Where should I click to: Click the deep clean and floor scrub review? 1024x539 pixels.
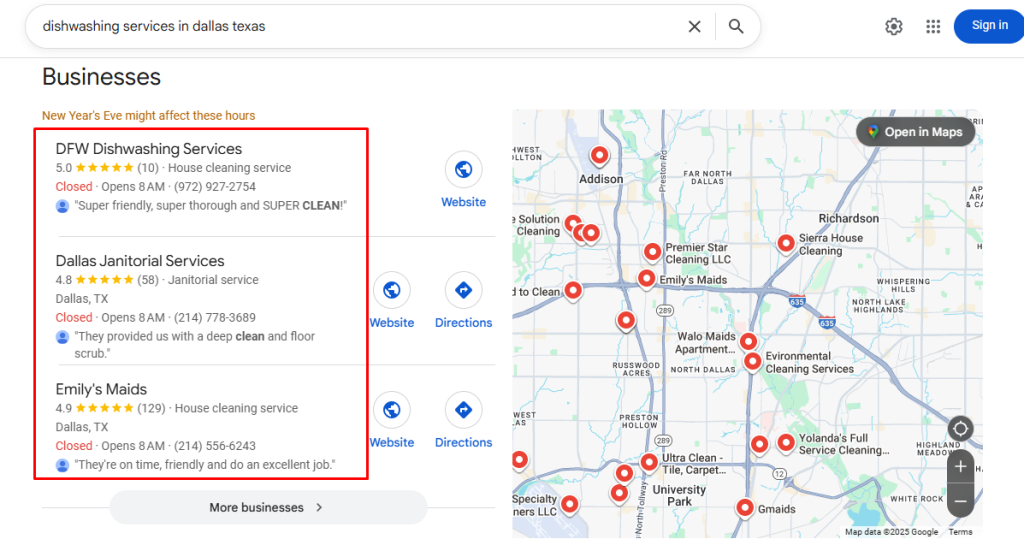pos(195,345)
